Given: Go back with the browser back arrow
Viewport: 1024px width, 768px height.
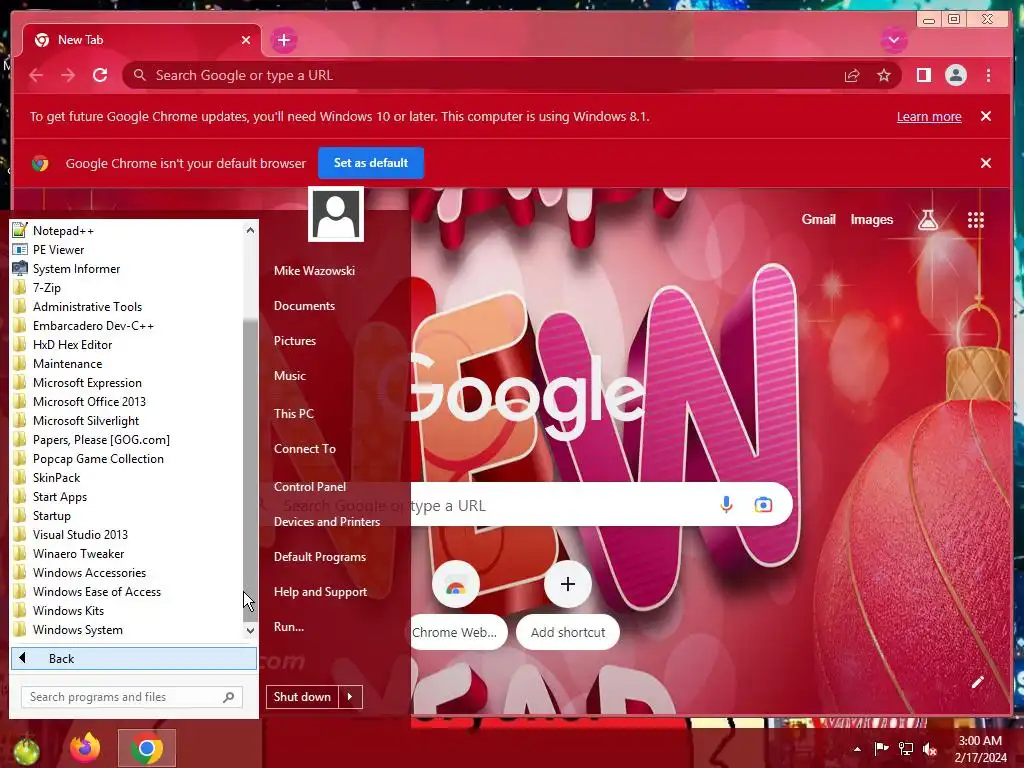Looking at the screenshot, I should 36,75.
